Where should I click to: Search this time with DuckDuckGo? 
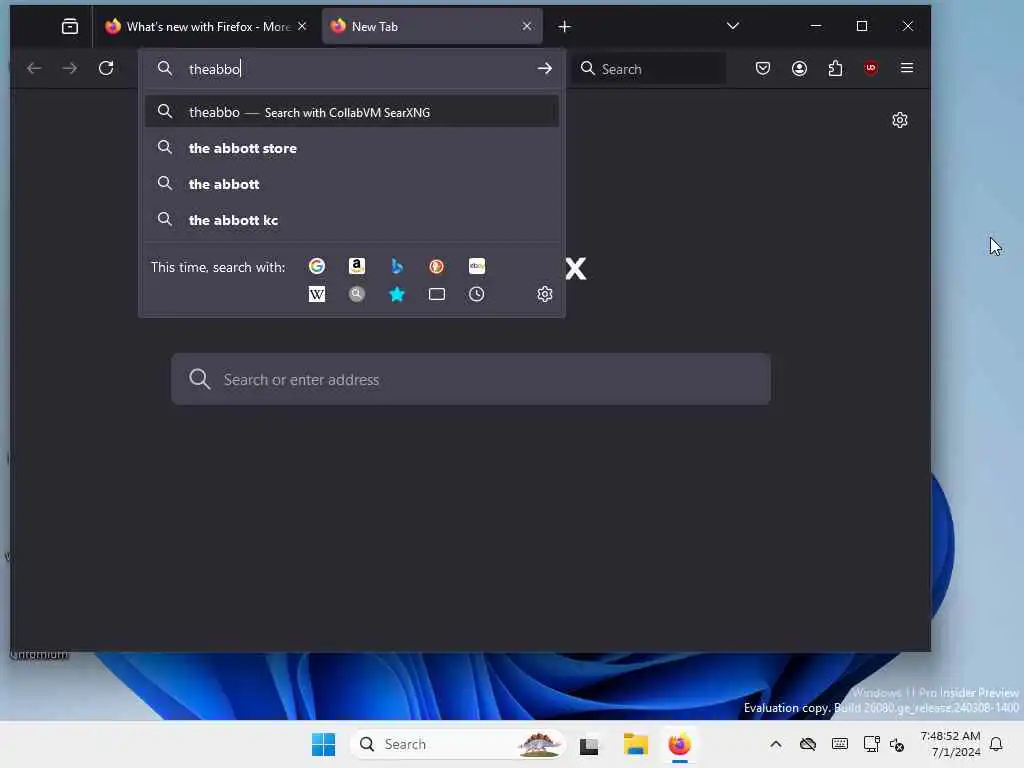[436, 266]
